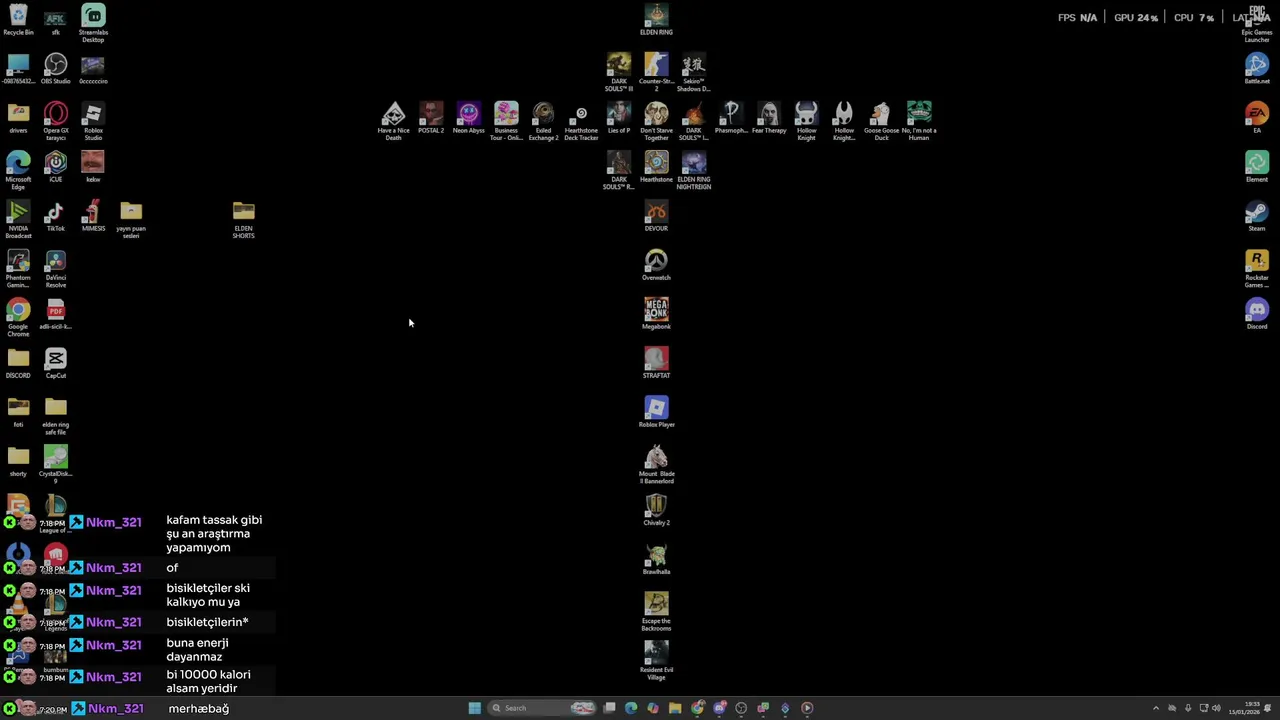Open the ELDEN SHORTS folder

click(243, 219)
